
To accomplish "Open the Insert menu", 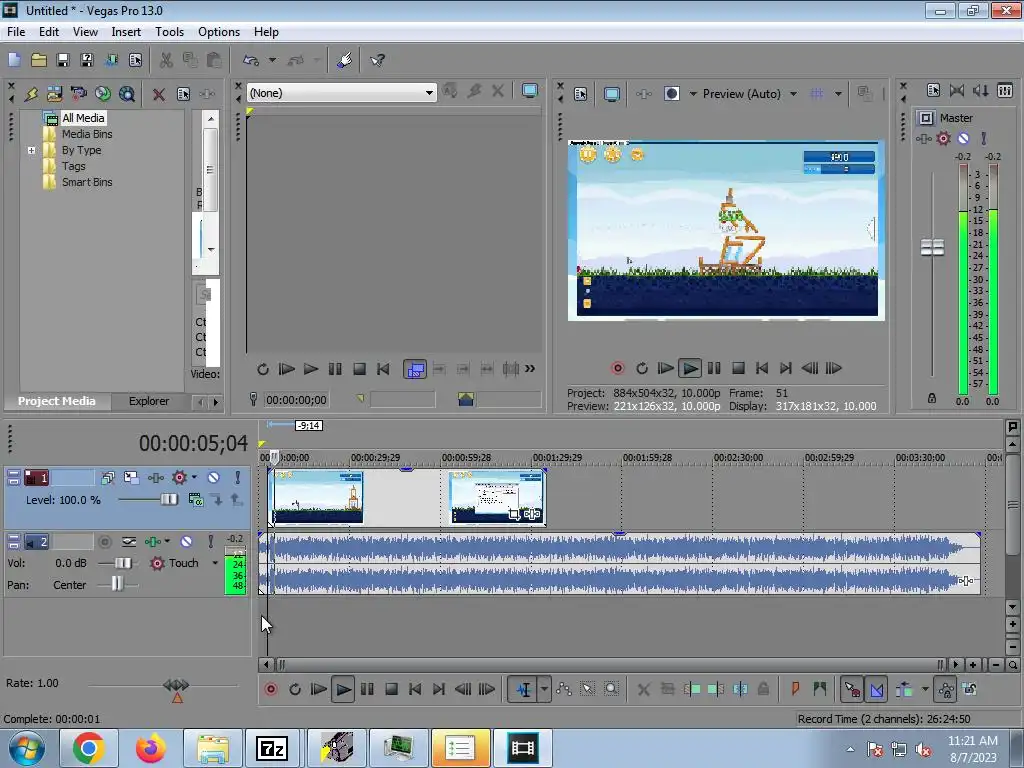I will point(126,31).
